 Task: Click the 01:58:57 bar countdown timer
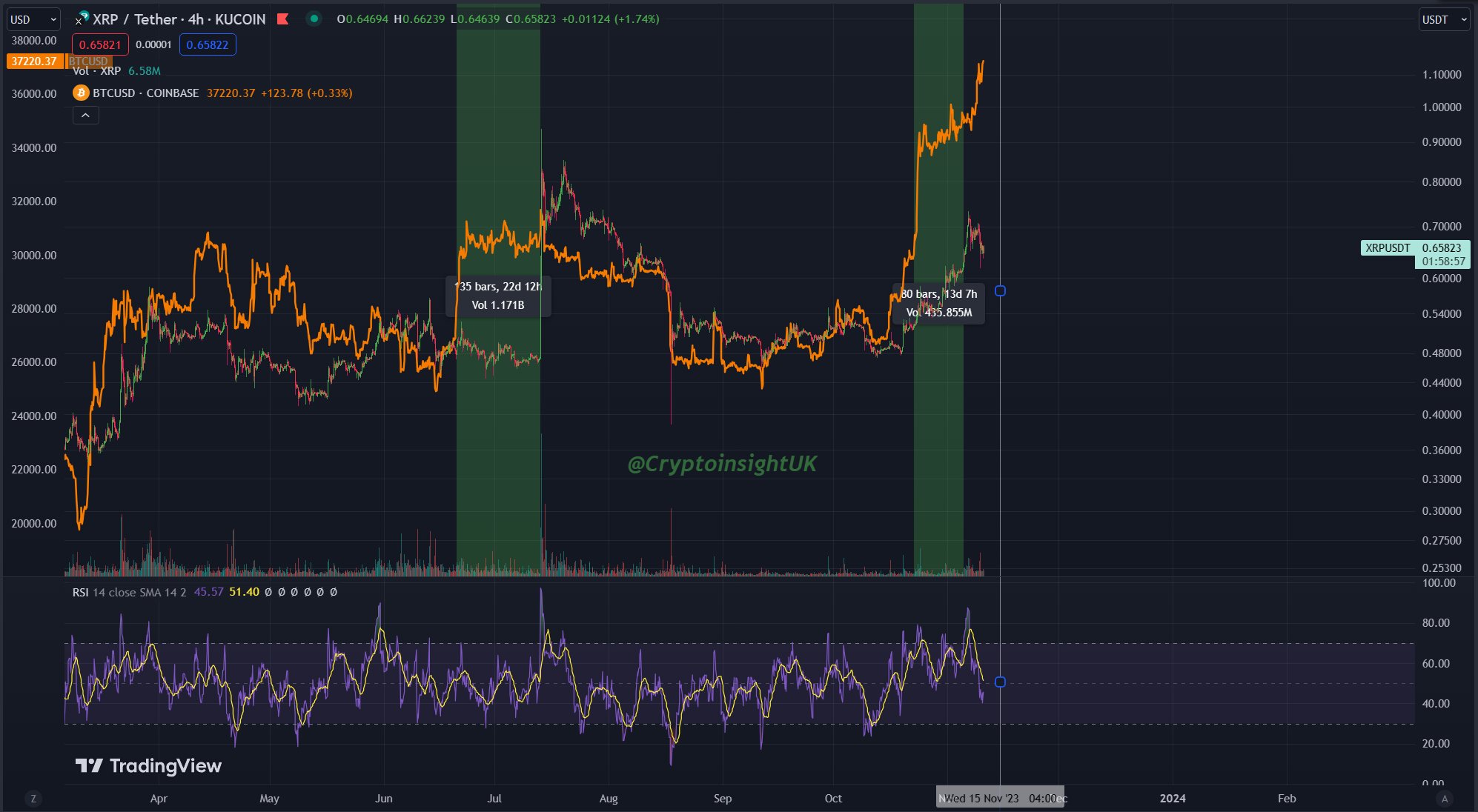point(1443,262)
